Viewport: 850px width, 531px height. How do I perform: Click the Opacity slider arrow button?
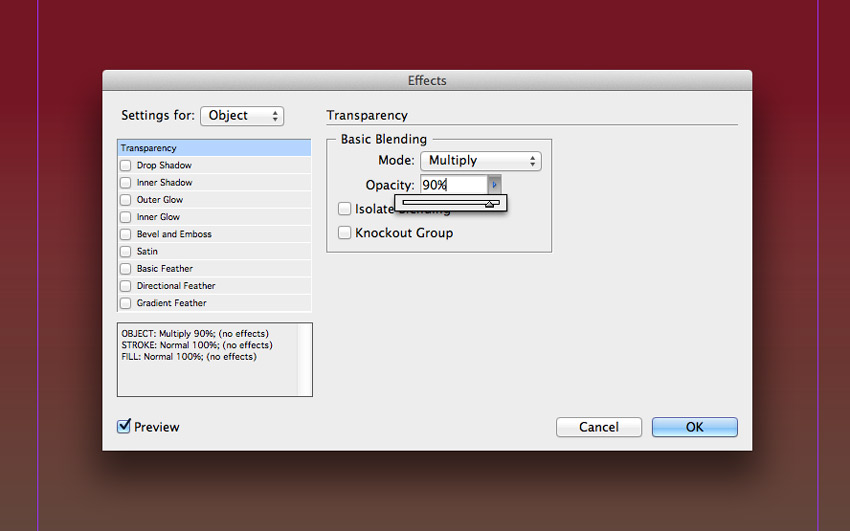[494, 185]
